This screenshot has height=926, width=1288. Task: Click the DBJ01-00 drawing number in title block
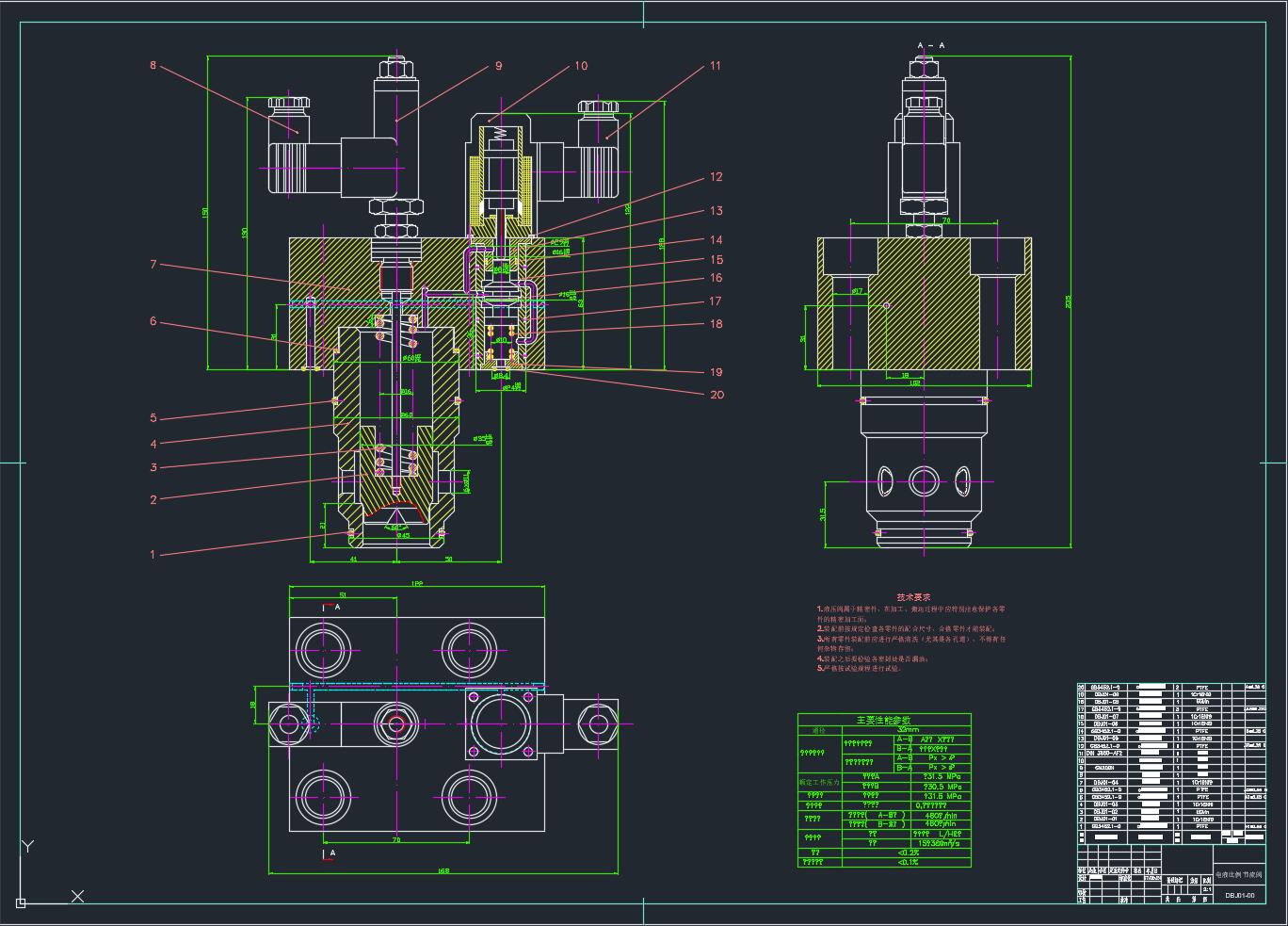point(1239,896)
